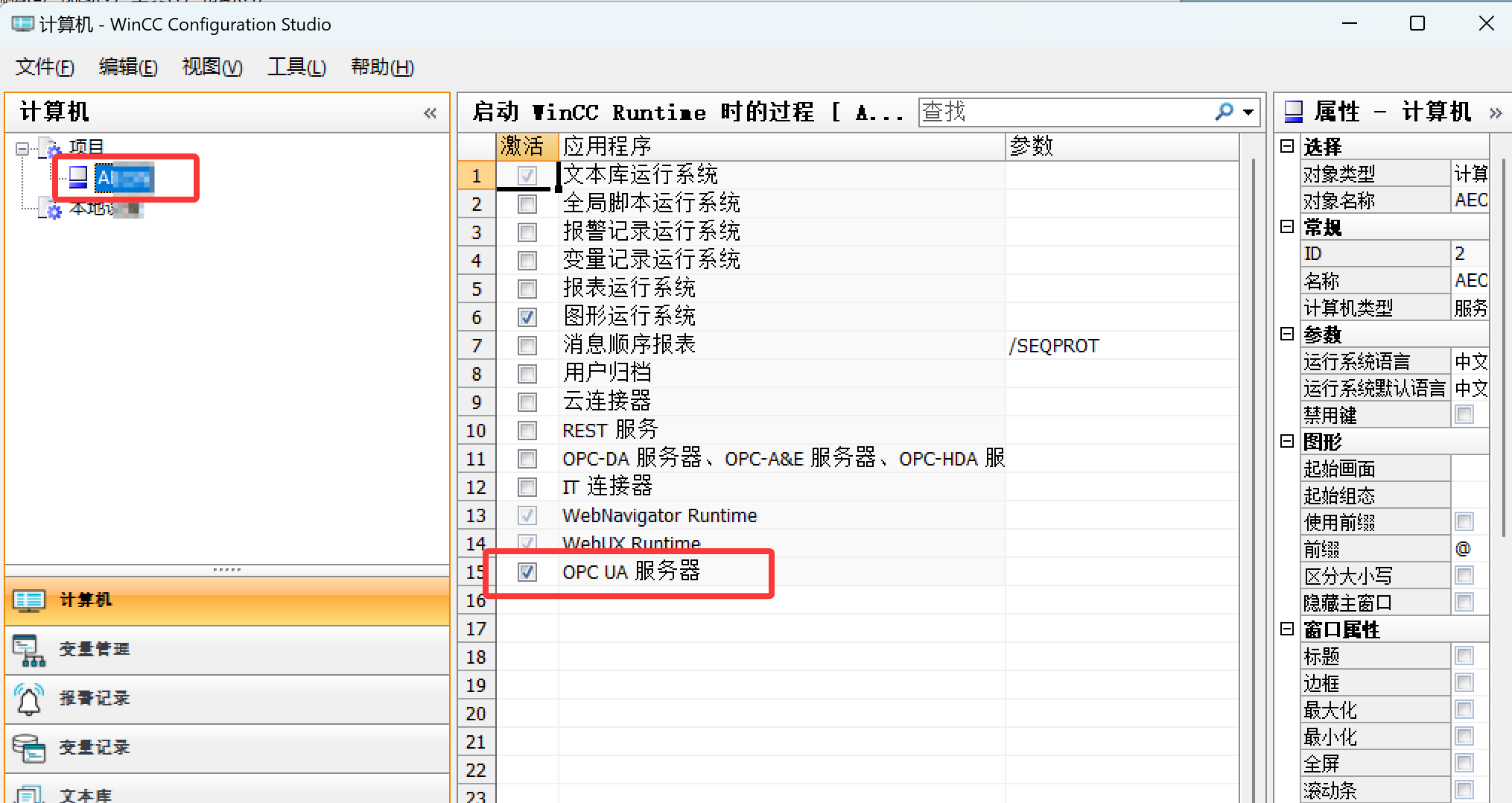Open 变量记录 in the navigation bar
The image size is (1512, 803).
point(227,748)
